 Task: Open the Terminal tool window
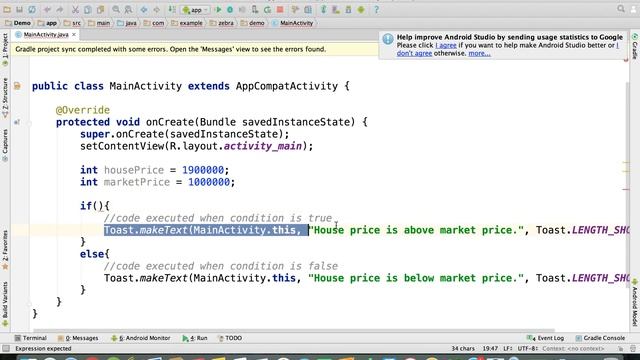[31, 338]
